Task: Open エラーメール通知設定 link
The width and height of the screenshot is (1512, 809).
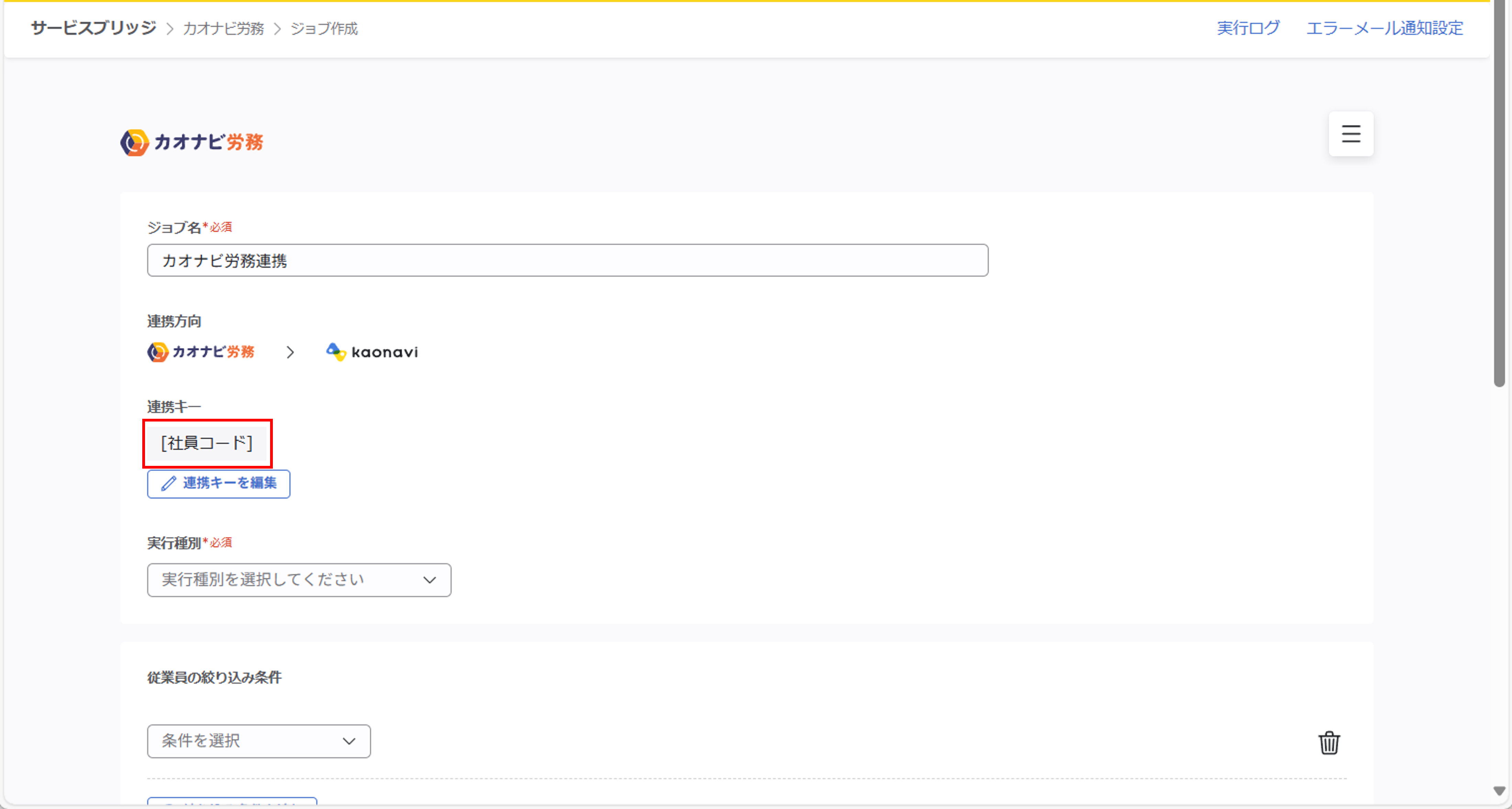Action: [x=1384, y=28]
